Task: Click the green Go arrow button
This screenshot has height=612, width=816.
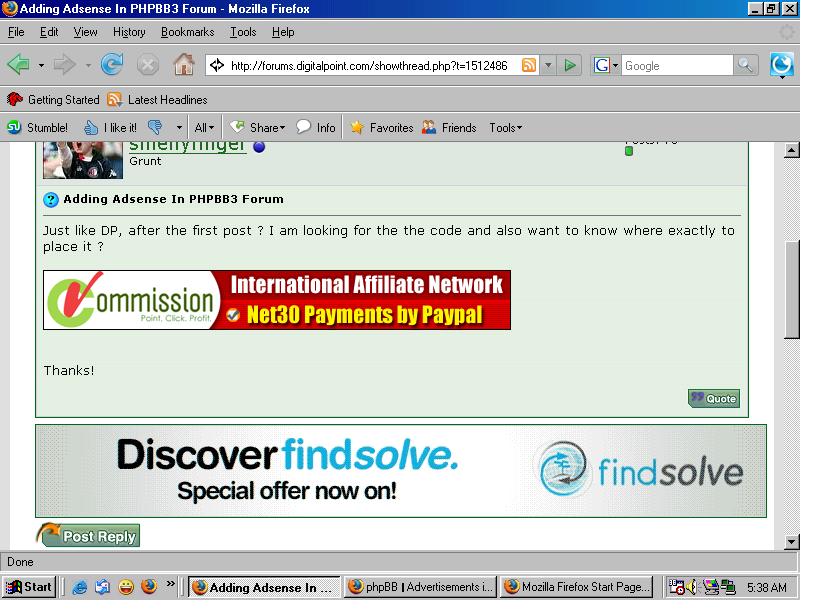Action: [x=570, y=66]
